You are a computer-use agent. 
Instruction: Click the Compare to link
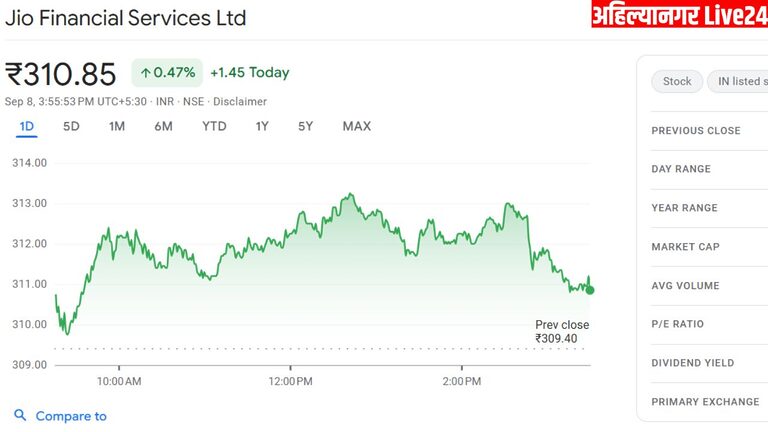(x=71, y=416)
